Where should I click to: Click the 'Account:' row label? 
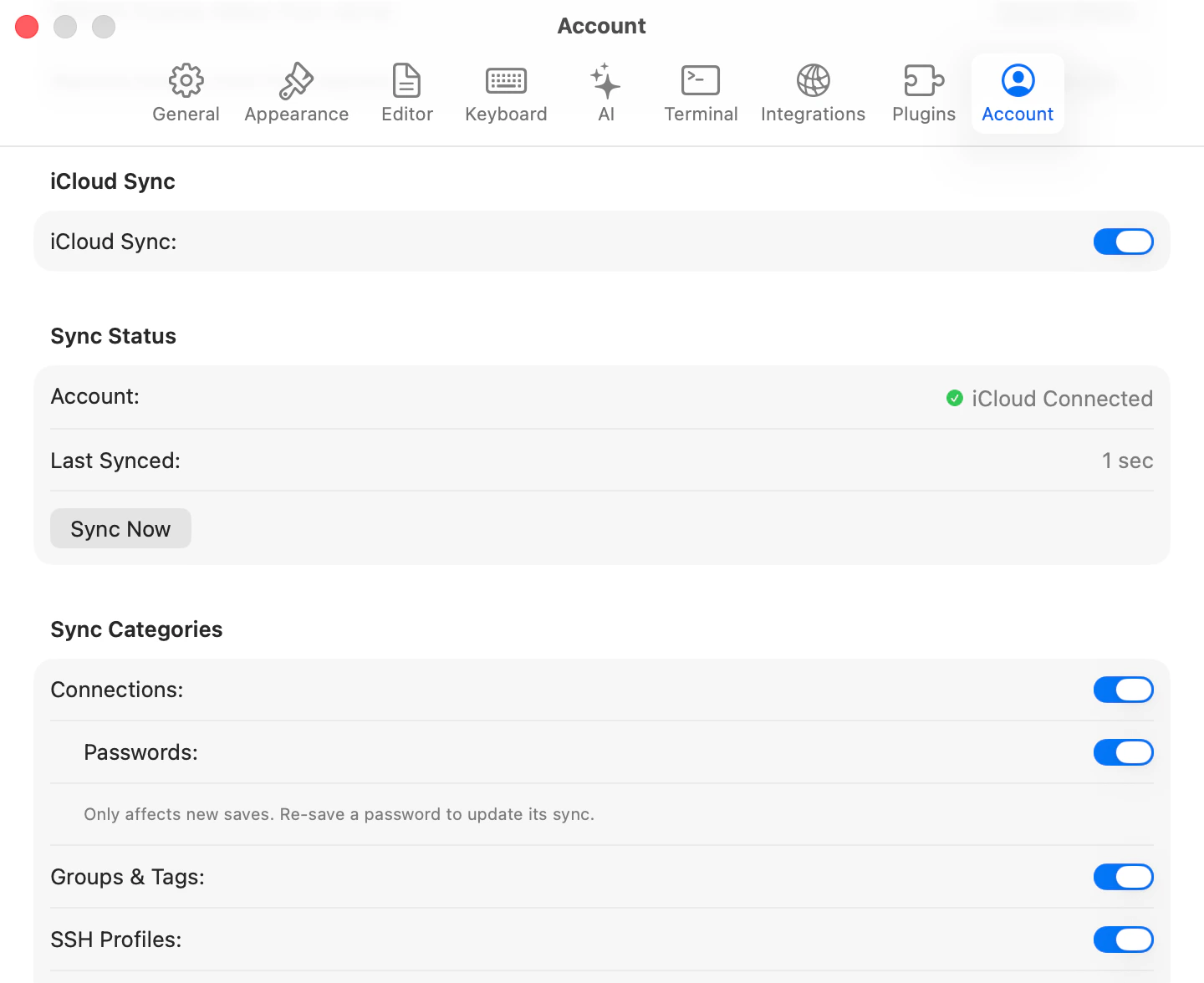(x=94, y=396)
